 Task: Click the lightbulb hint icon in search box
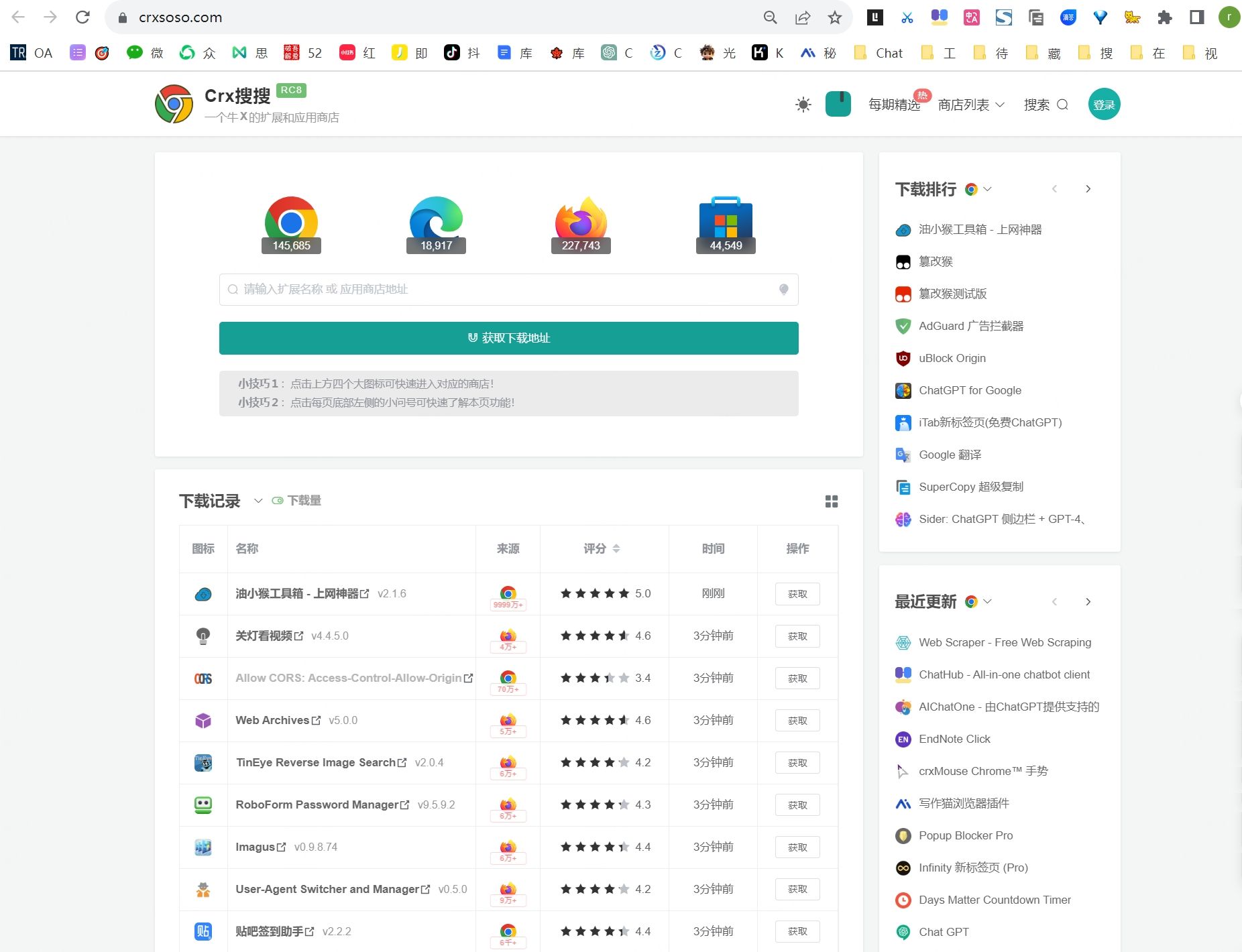point(783,290)
